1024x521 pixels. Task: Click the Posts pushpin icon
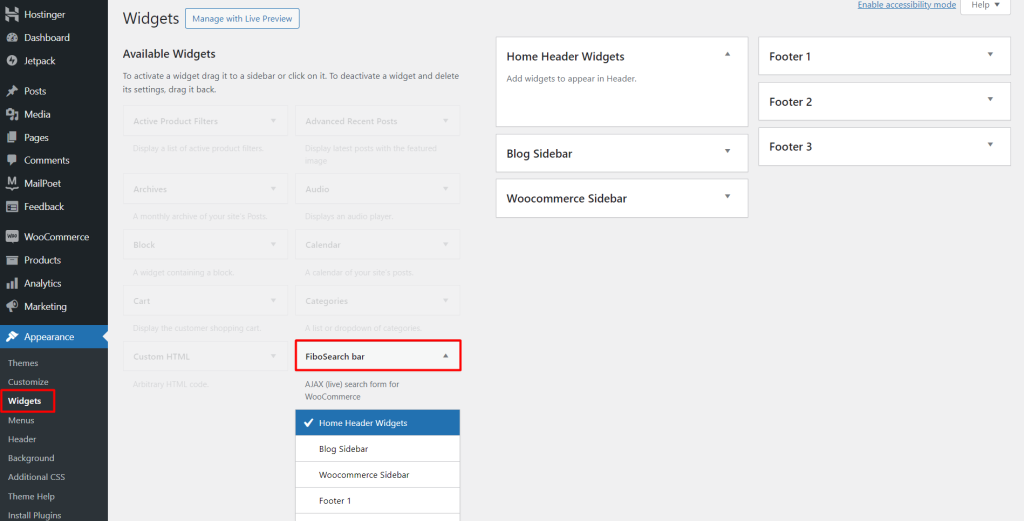pyautogui.click(x=12, y=91)
